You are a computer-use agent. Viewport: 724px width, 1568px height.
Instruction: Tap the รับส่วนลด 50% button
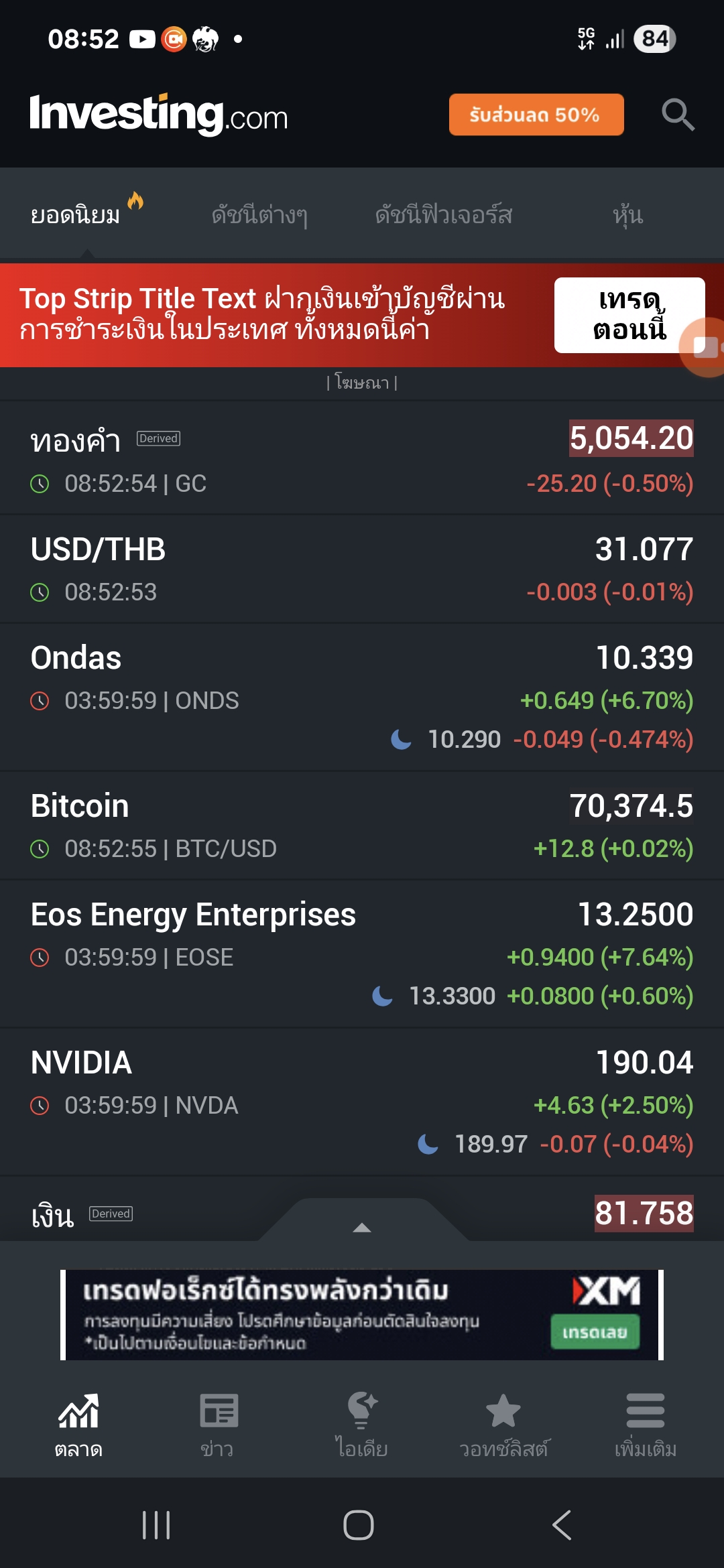point(536,115)
